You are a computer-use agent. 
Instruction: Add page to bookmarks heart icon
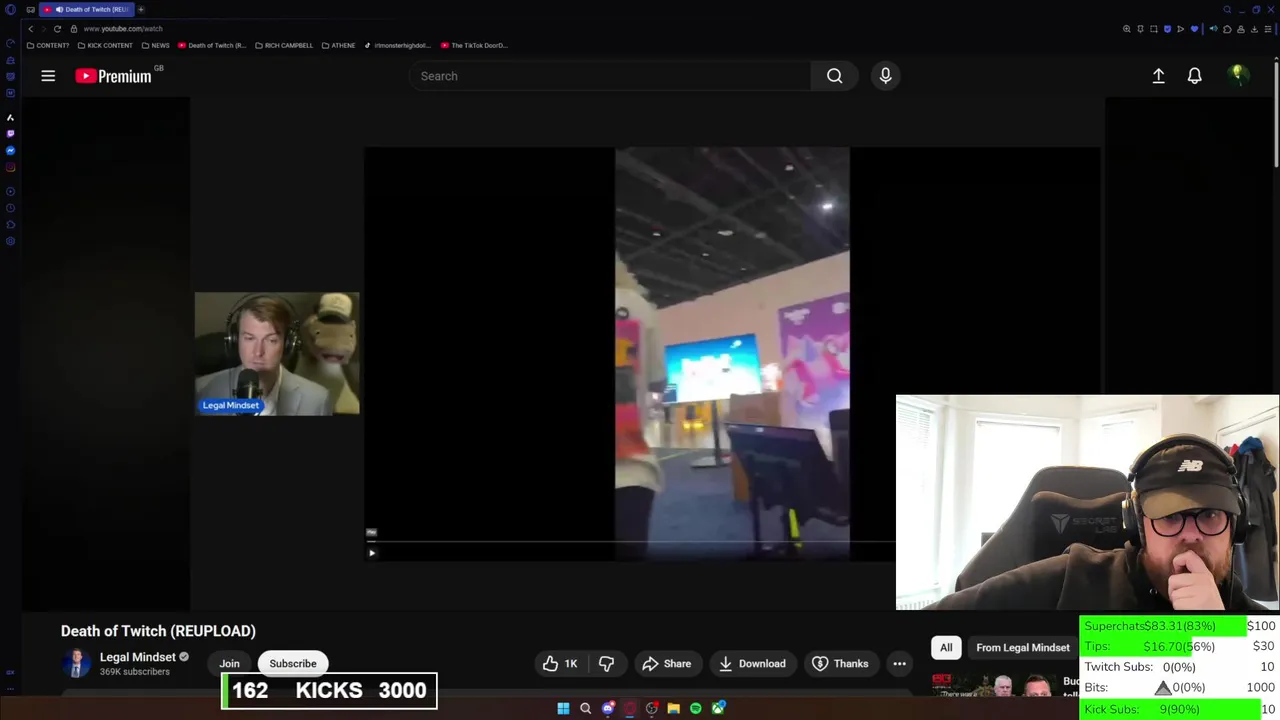point(1194,29)
